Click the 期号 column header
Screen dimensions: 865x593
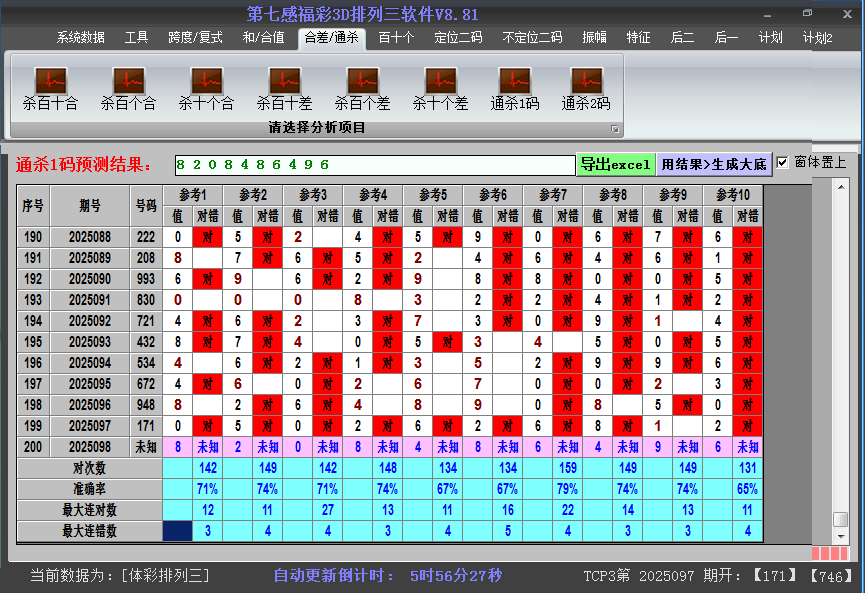click(90, 206)
